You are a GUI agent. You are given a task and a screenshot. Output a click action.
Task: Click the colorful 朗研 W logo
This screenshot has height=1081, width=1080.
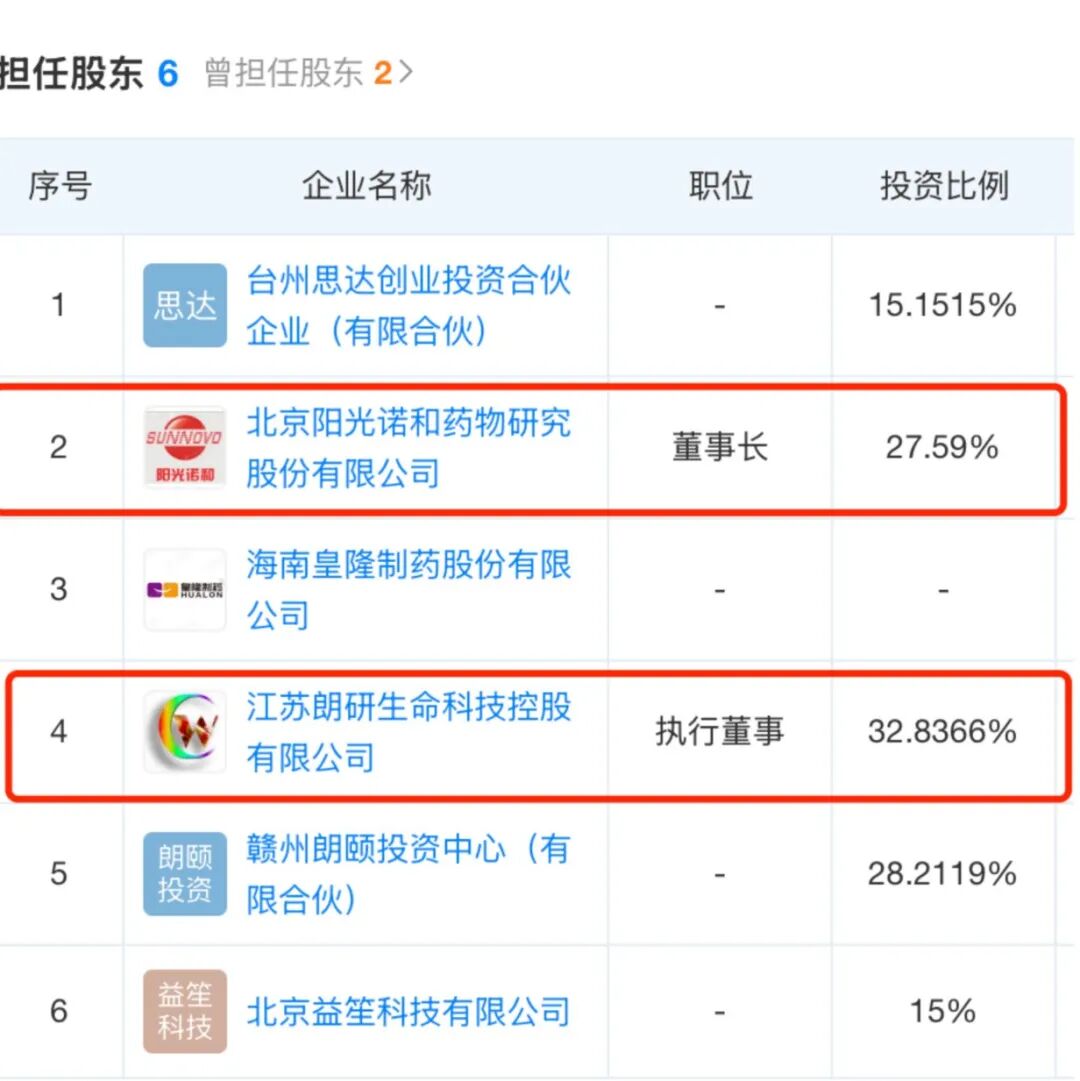click(x=184, y=731)
